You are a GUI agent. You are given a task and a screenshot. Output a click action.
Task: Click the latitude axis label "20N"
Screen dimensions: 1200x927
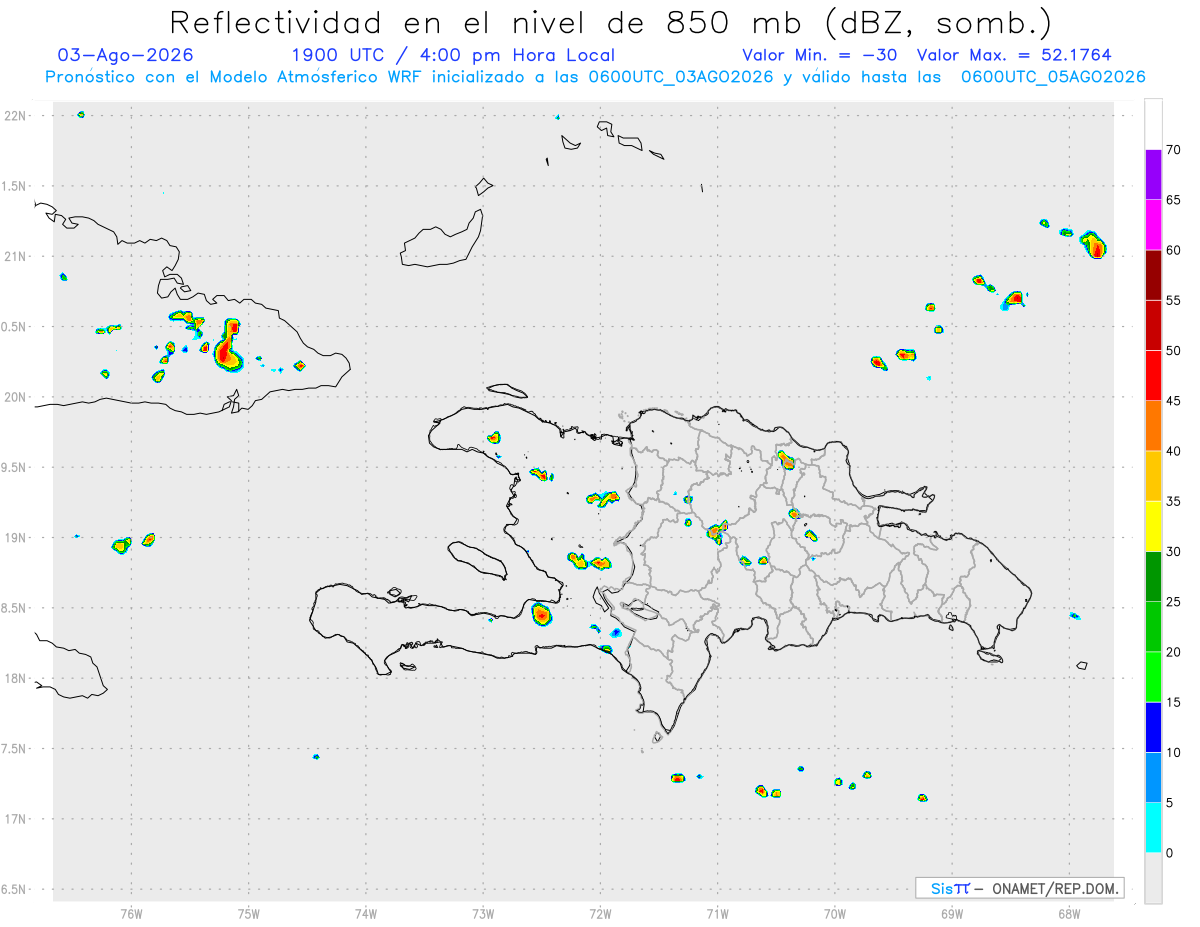pyautogui.click(x=16, y=397)
